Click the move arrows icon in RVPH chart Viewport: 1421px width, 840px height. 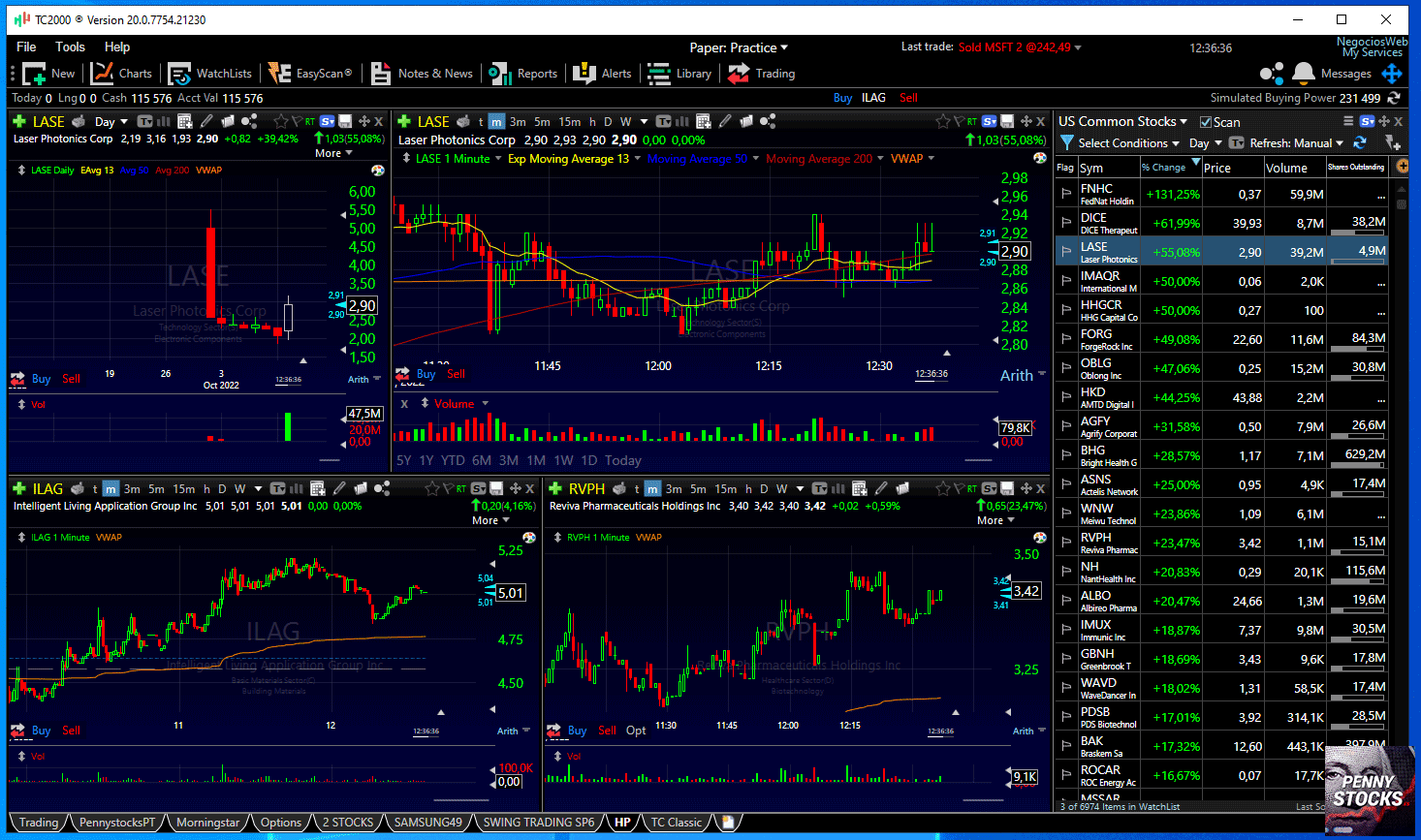[1025, 488]
